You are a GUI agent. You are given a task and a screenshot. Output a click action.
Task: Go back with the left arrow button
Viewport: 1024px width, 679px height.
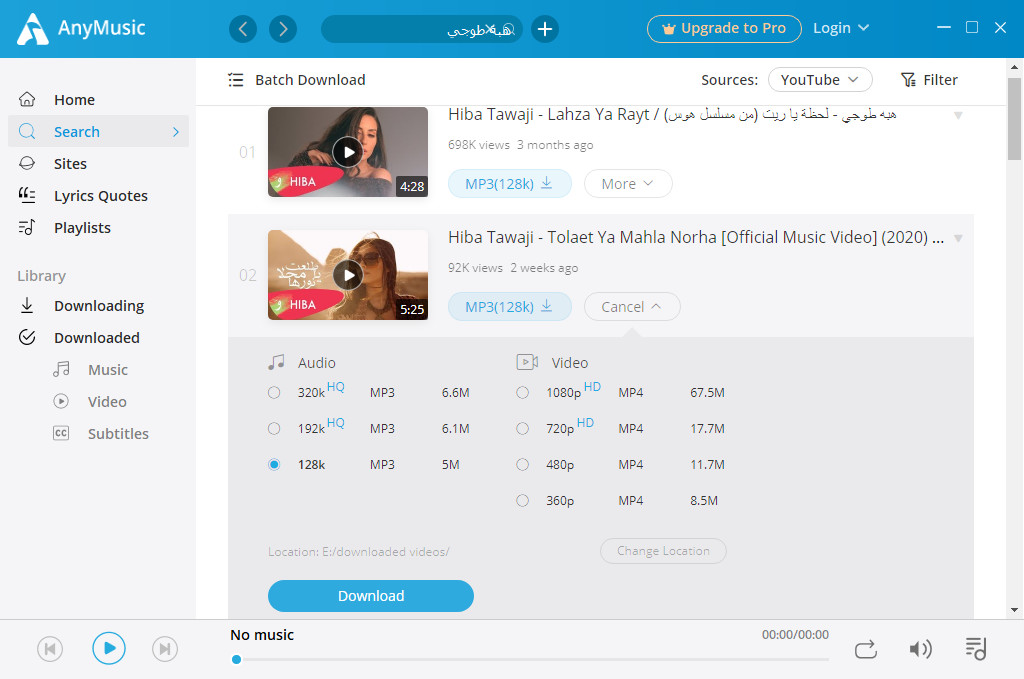[243, 29]
